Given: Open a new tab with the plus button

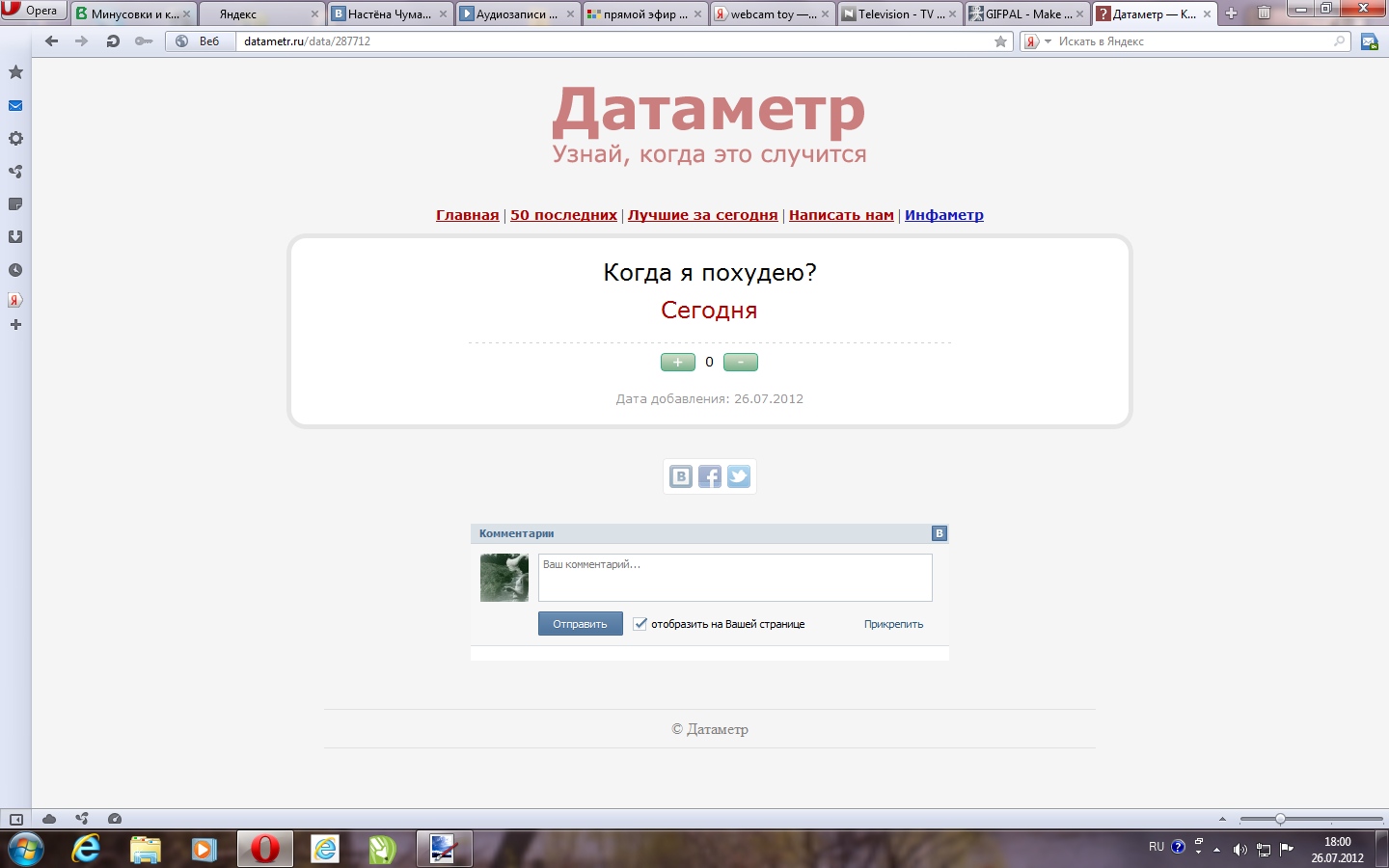Looking at the screenshot, I should 1231,14.
